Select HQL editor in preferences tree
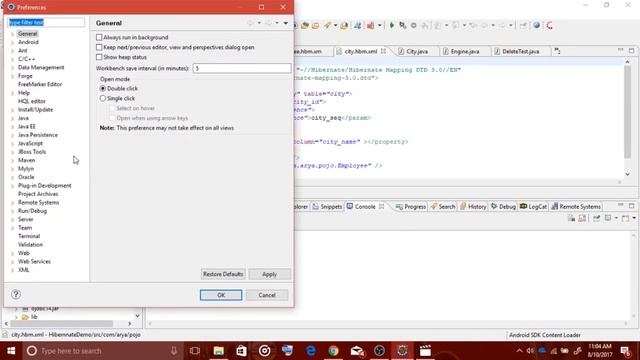The image size is (640, 360). [x=32, y=101]
